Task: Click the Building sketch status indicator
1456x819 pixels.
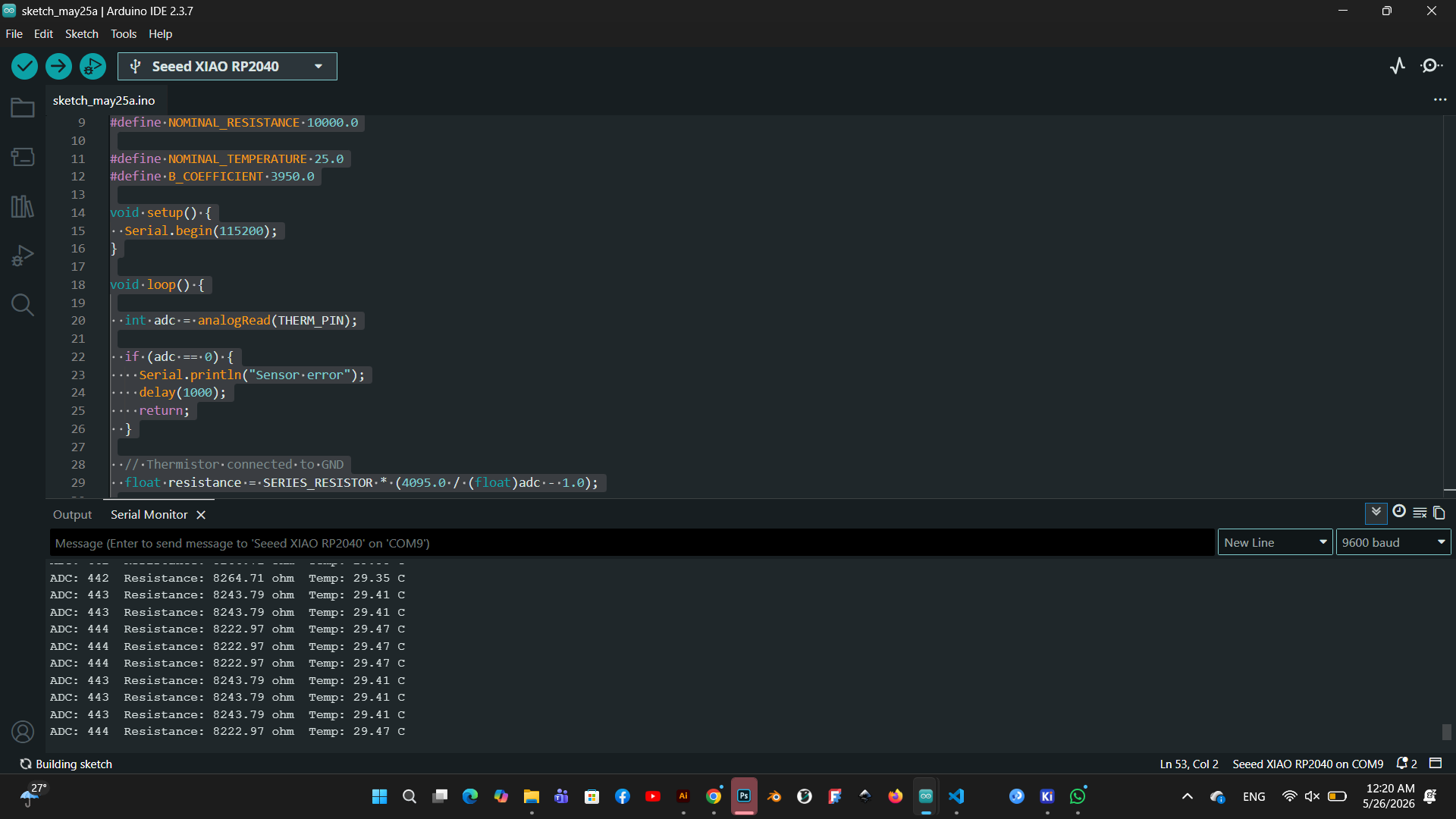Action: click(66, 764)
